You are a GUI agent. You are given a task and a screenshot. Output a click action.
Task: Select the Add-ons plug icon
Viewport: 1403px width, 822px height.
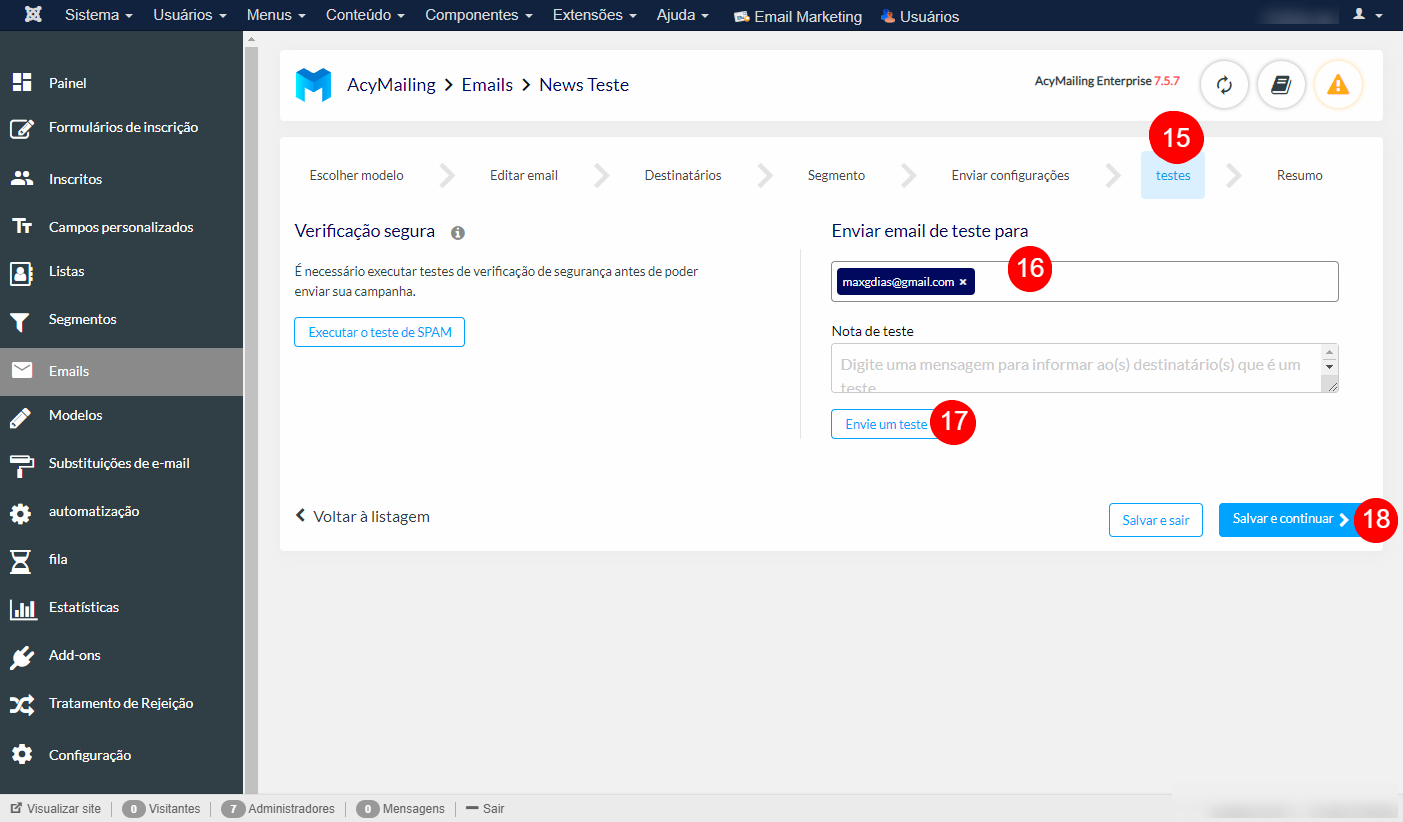(x=21, y=655)
